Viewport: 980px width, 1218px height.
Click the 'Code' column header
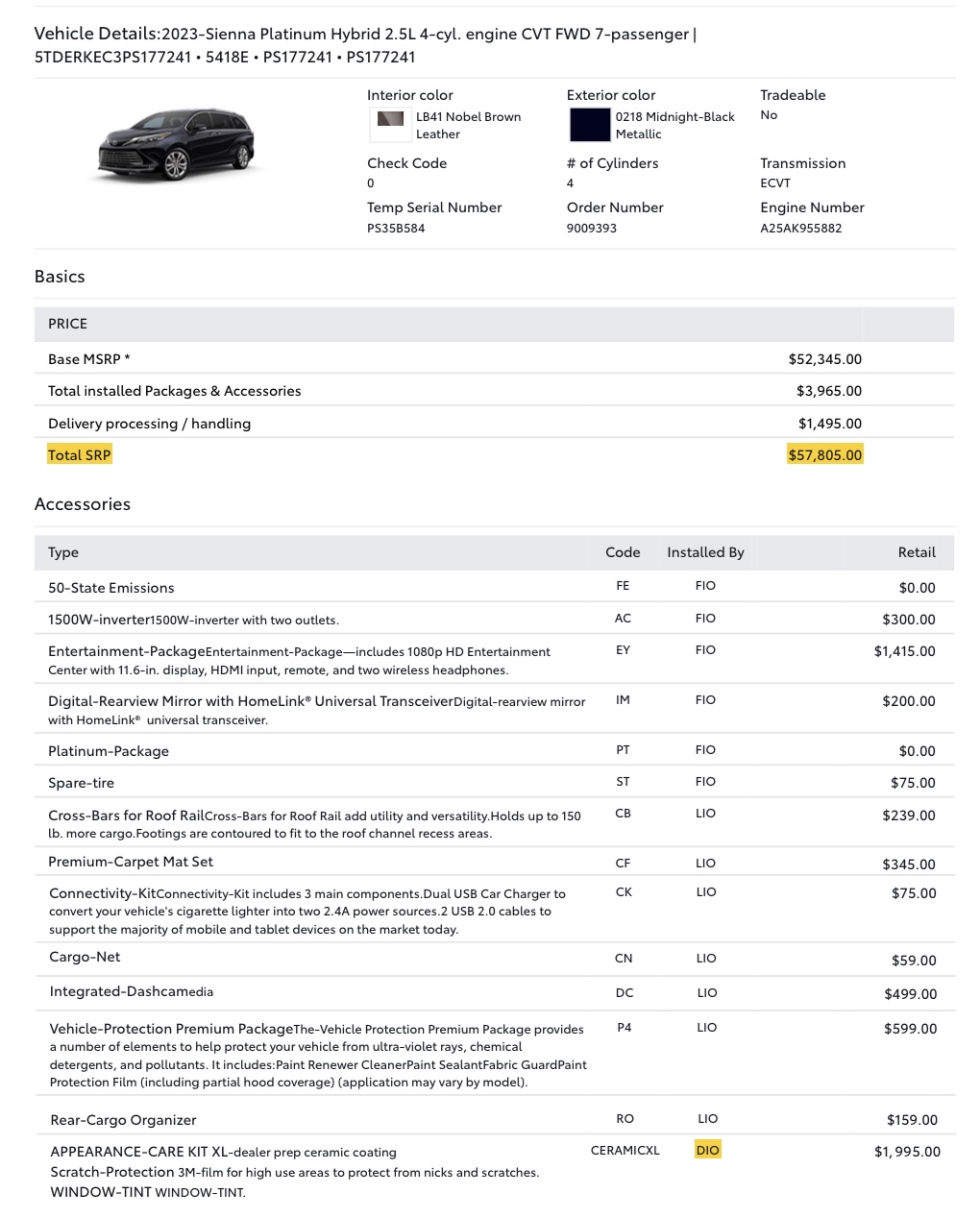point(623,552)
